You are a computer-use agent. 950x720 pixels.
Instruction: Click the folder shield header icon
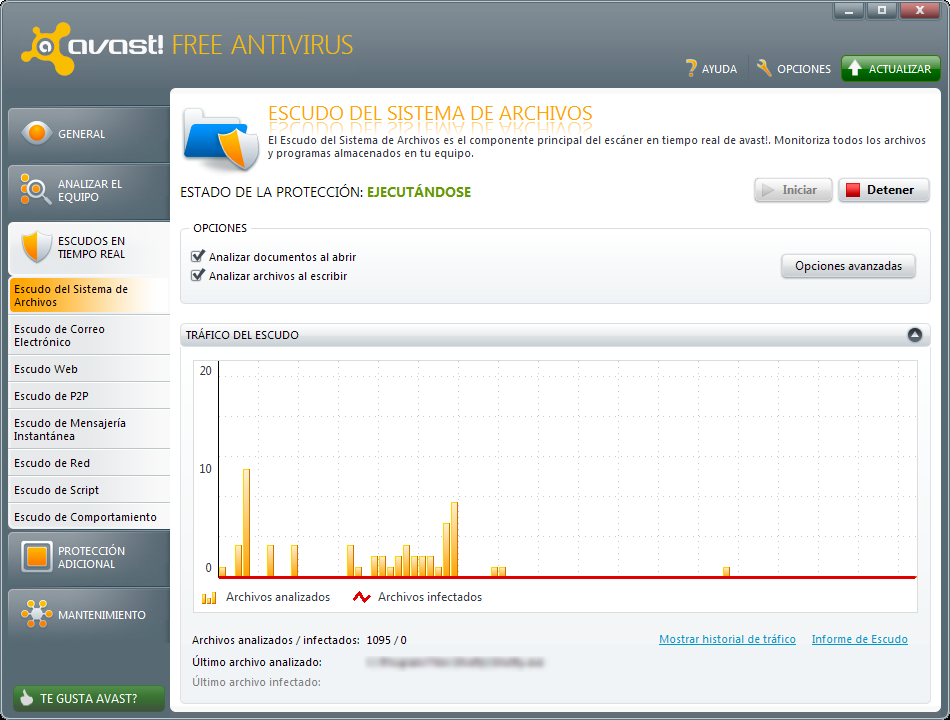coord(221,139)
